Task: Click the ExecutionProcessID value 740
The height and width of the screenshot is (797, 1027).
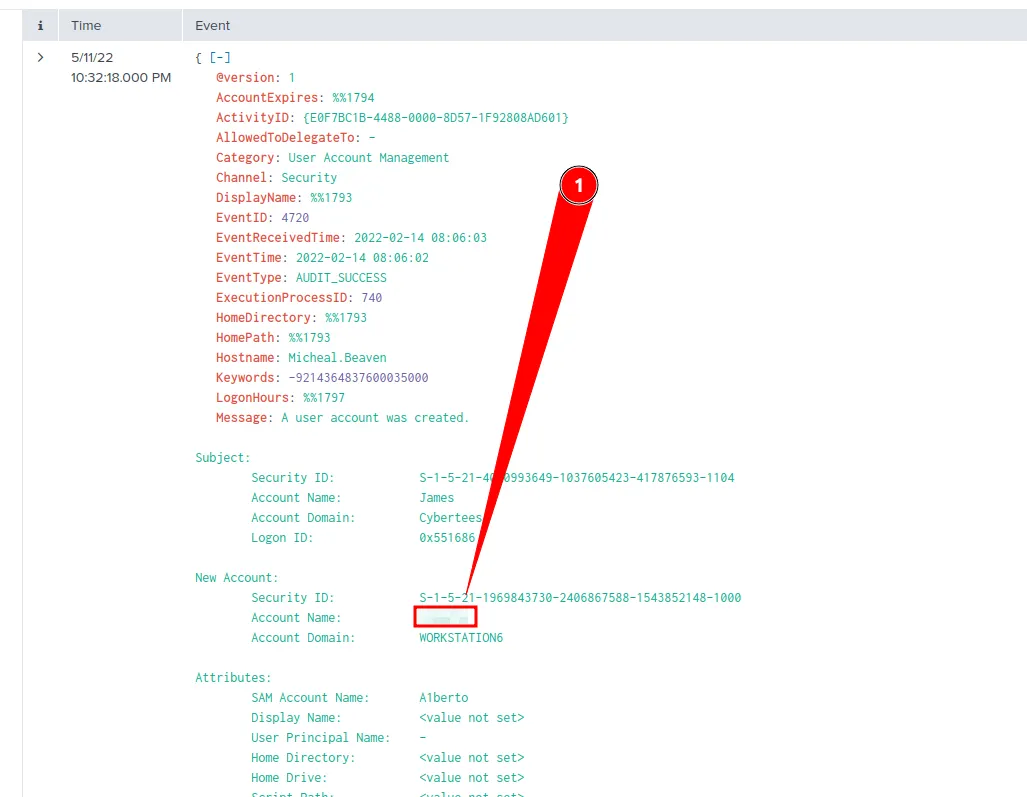Action: point(371,297)
